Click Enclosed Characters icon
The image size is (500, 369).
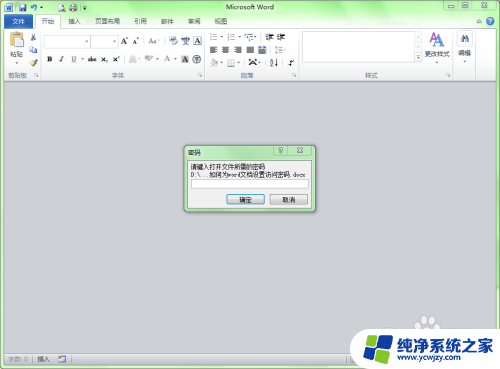[x=197, y=59]
